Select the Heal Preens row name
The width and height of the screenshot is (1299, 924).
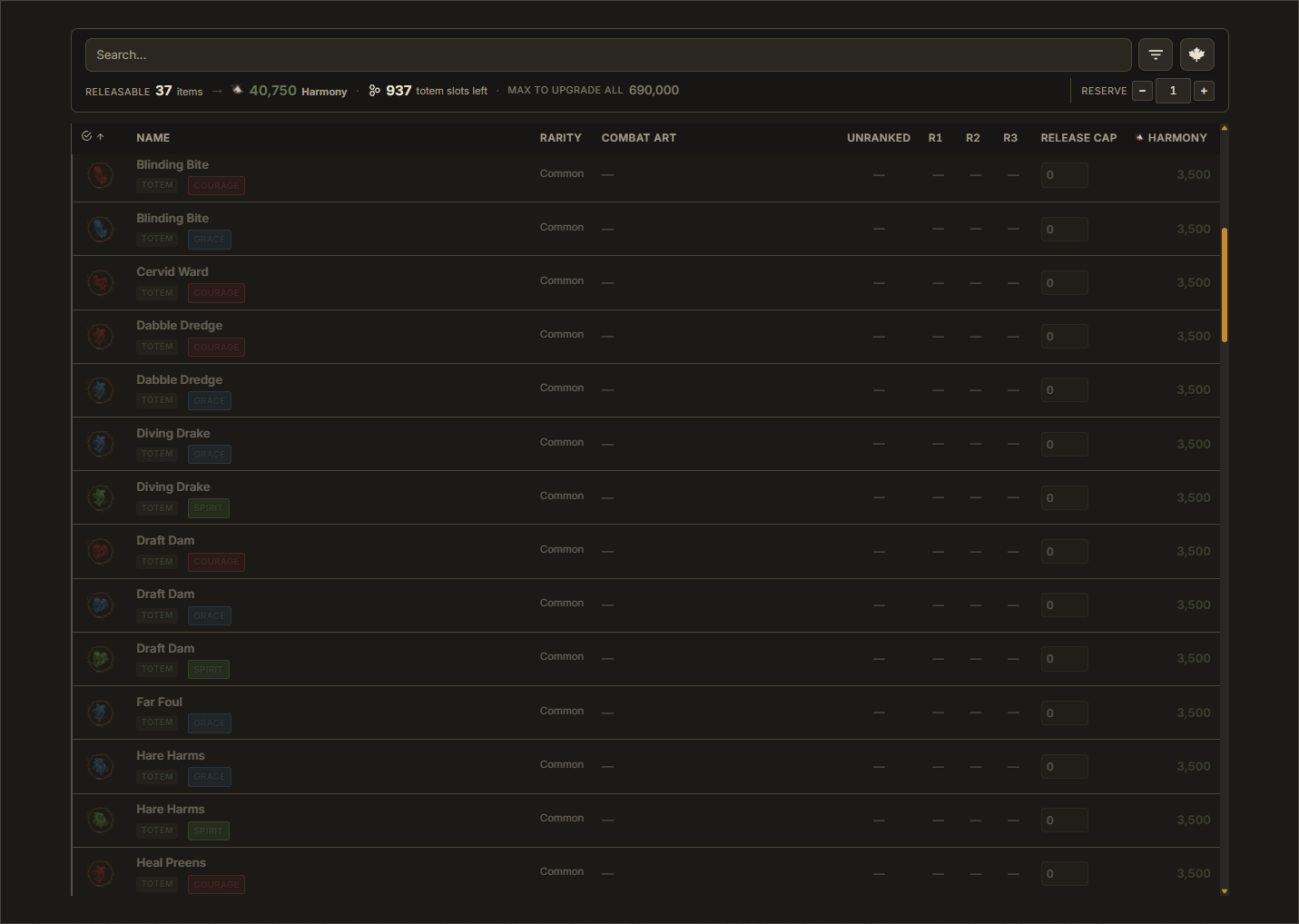pyautogui.click(x=172, y=862)
